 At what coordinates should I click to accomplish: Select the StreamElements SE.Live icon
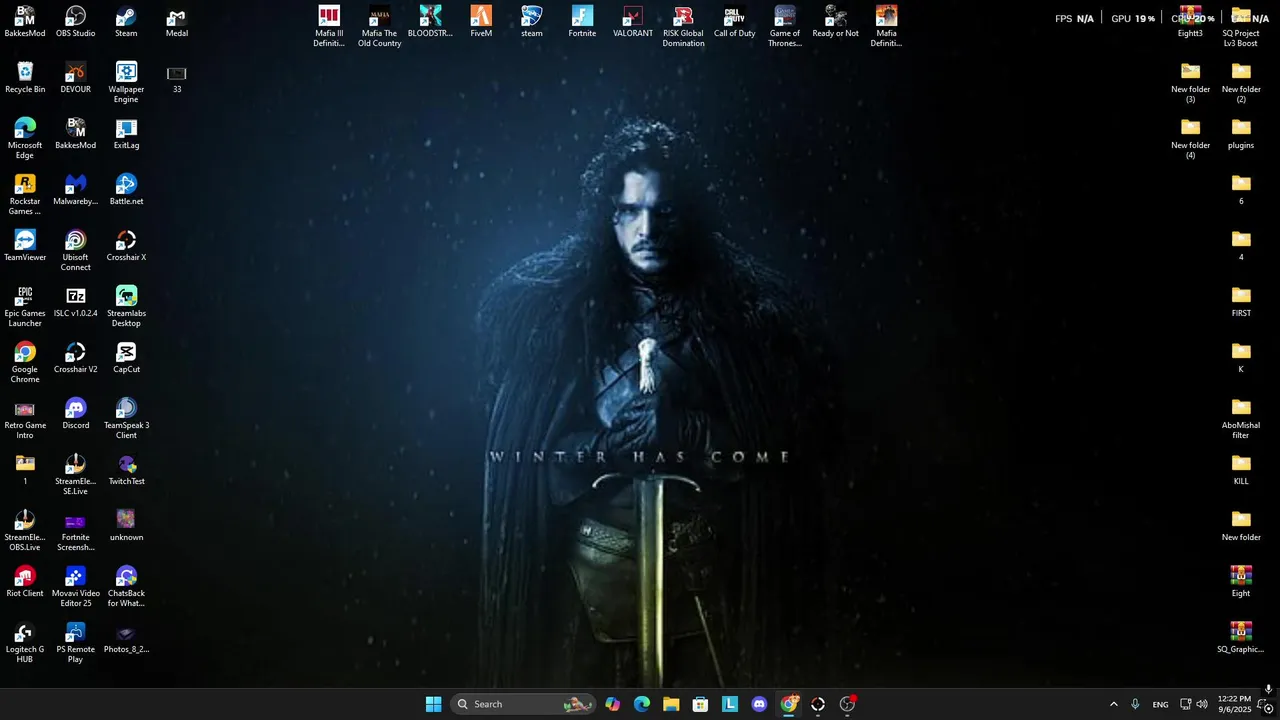click(x=75, y=475)
